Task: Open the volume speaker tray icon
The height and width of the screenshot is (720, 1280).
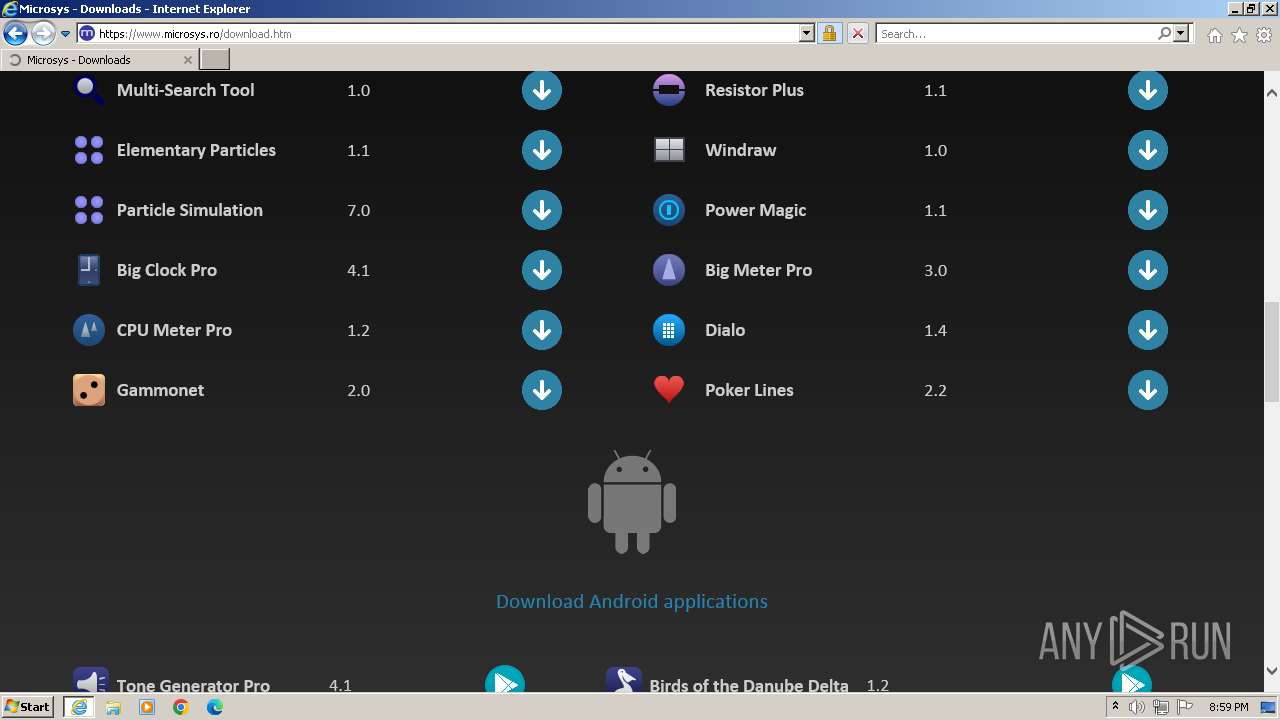Action: point(1137,707)
